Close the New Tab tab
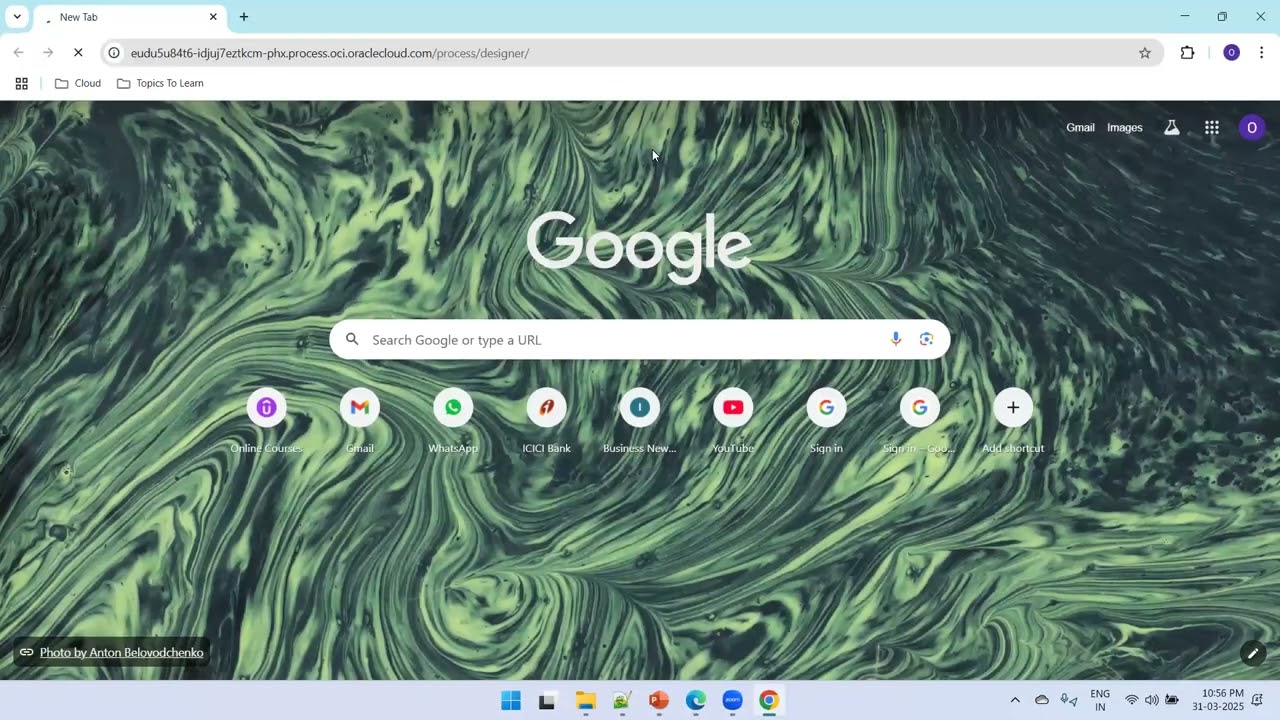This screenshot has width=1280, height=720. 213,17
